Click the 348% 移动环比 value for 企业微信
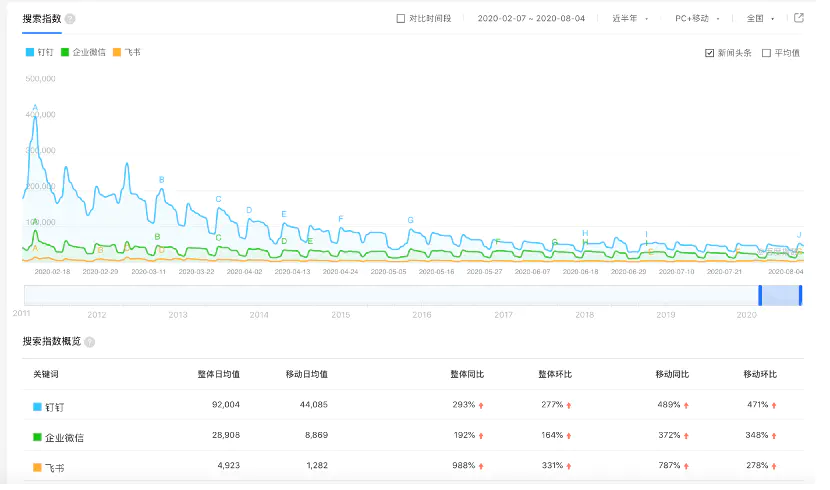The image size is (830, 490). click(757, 435)
